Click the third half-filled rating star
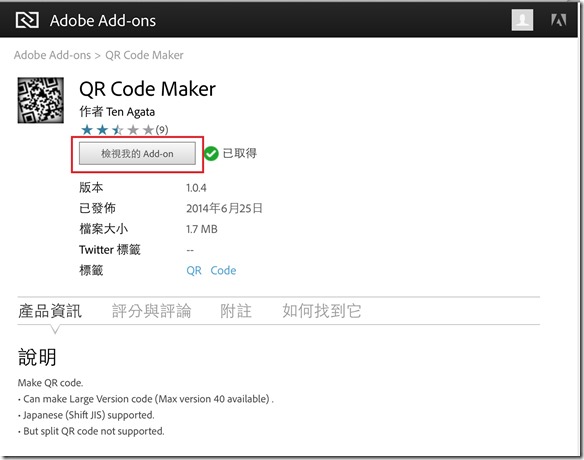 click(117, 130)
